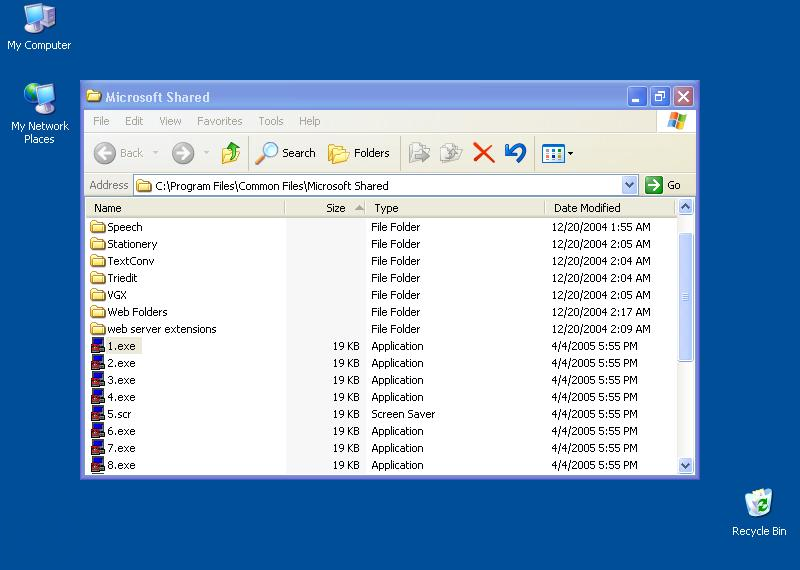Click the Views toolbar icon
800x570 pixels.
tap(553, 154)
